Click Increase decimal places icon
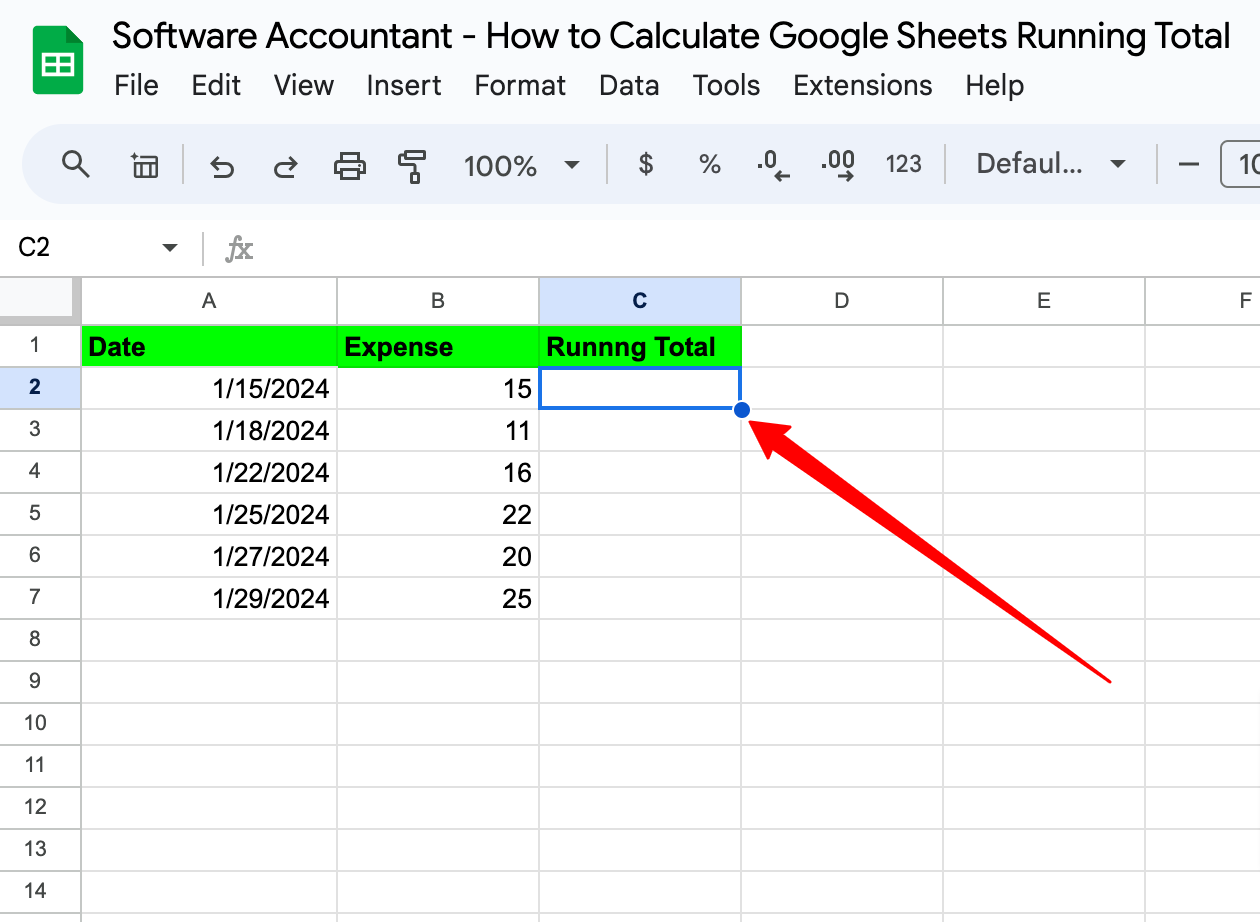 [838, 165]
